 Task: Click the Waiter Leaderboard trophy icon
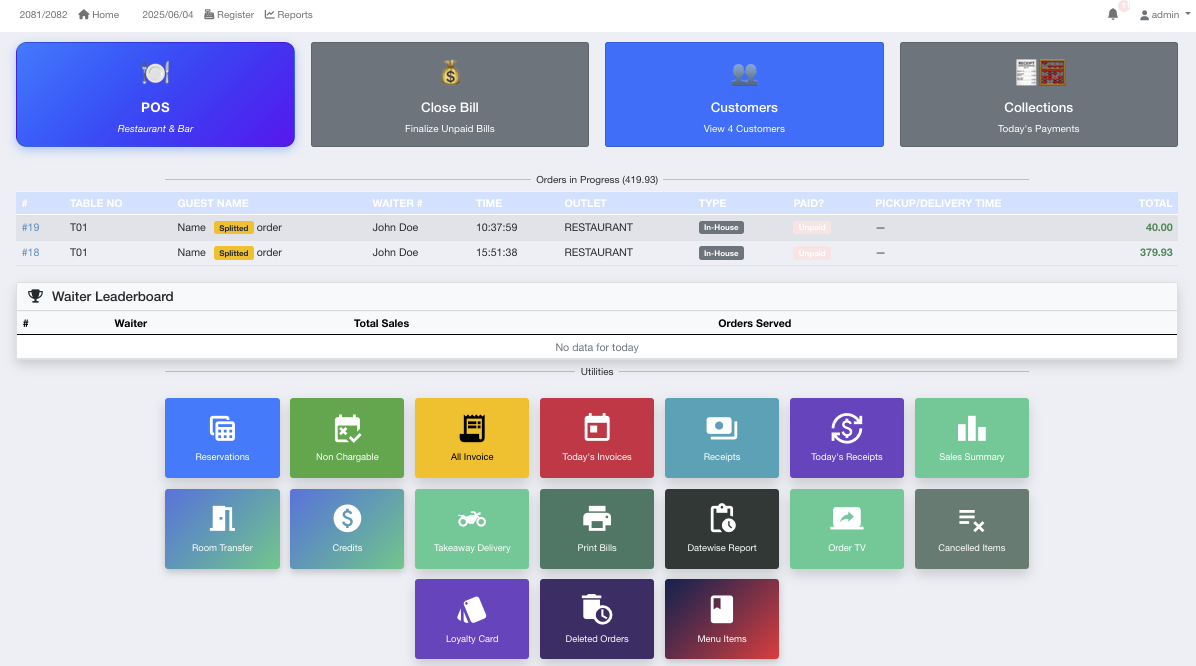[x=35, y=296]
